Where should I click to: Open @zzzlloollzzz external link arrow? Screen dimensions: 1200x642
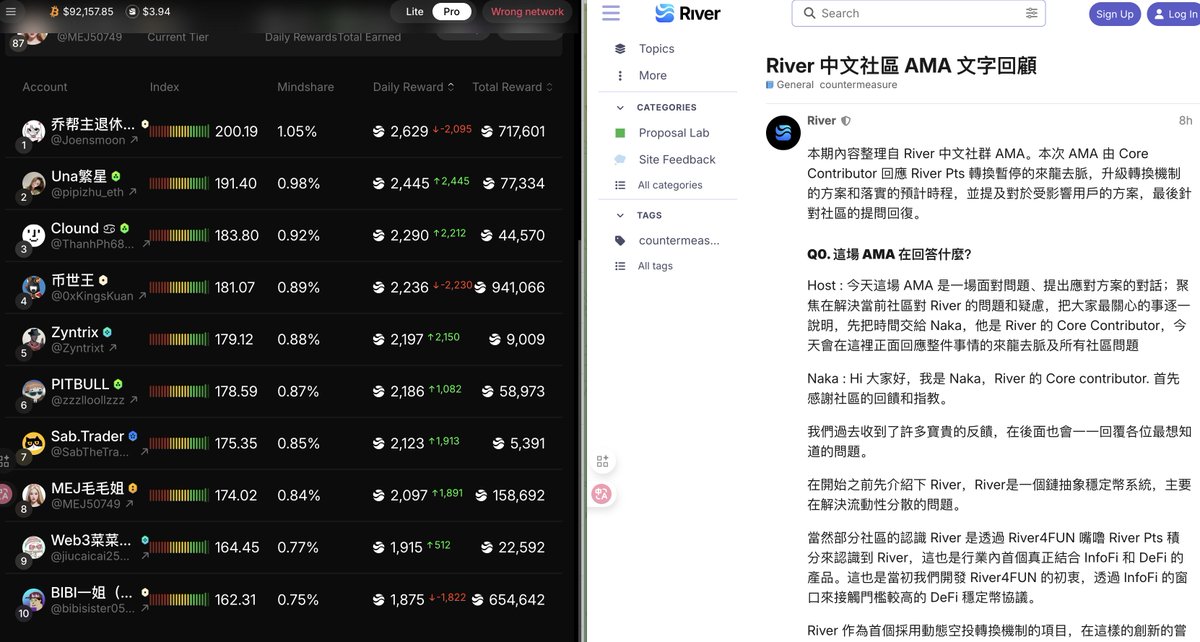(x=134, y=401)
